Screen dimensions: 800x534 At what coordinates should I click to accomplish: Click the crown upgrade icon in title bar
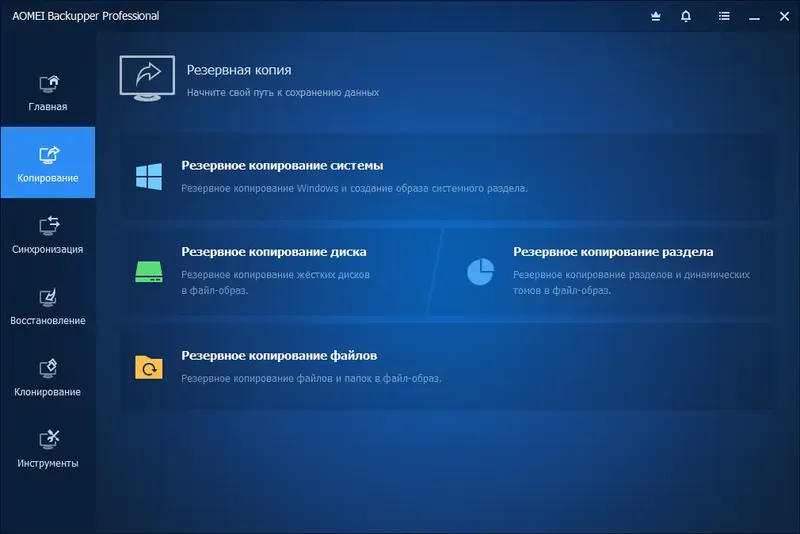click(x=656, y=16)
